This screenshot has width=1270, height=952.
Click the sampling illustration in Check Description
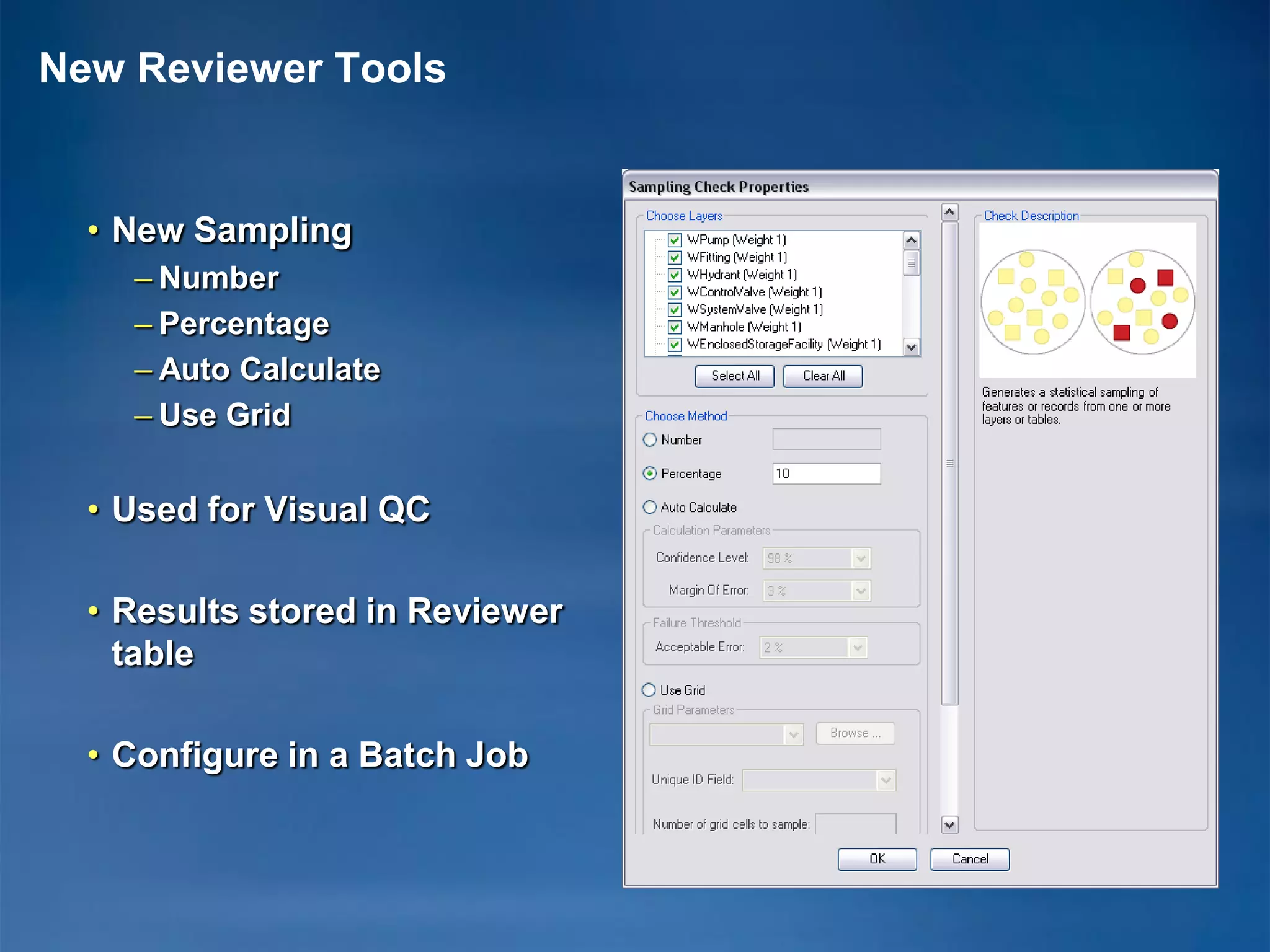pos(1088,301)
